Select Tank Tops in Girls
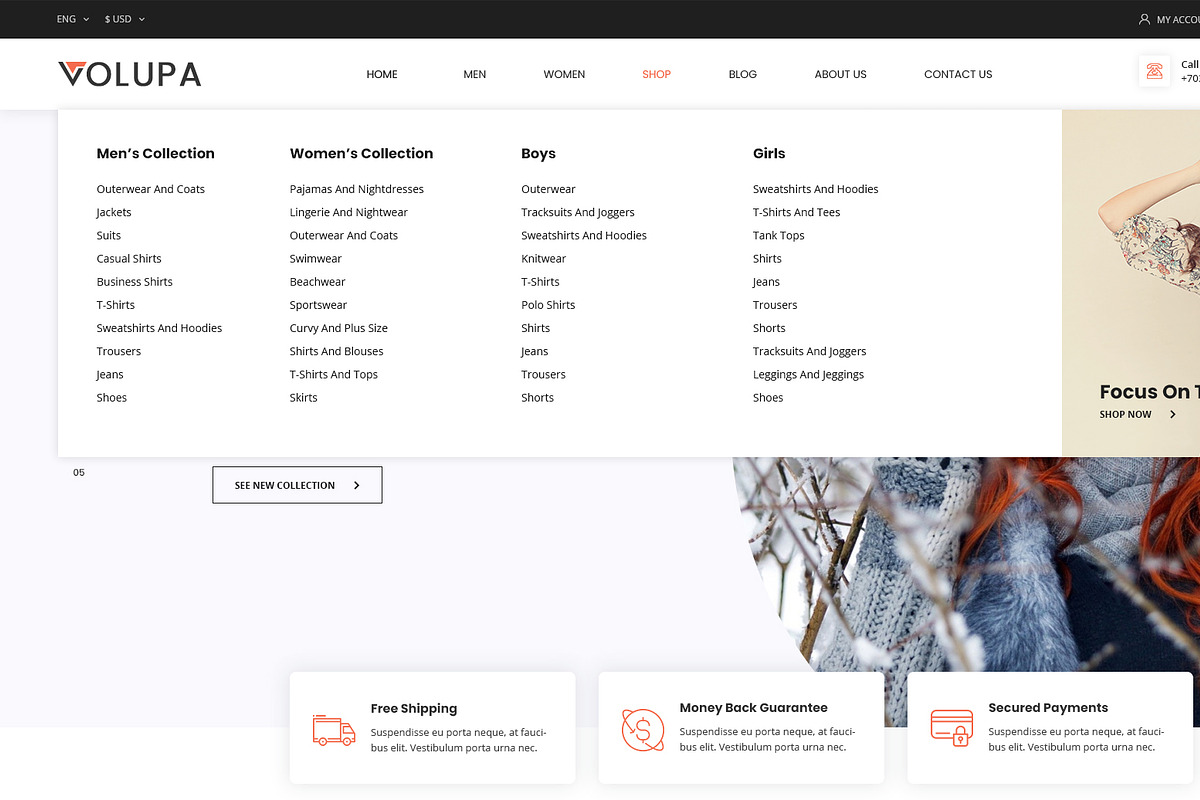This screenshot has height=800, width=1200. coord(779,235)
